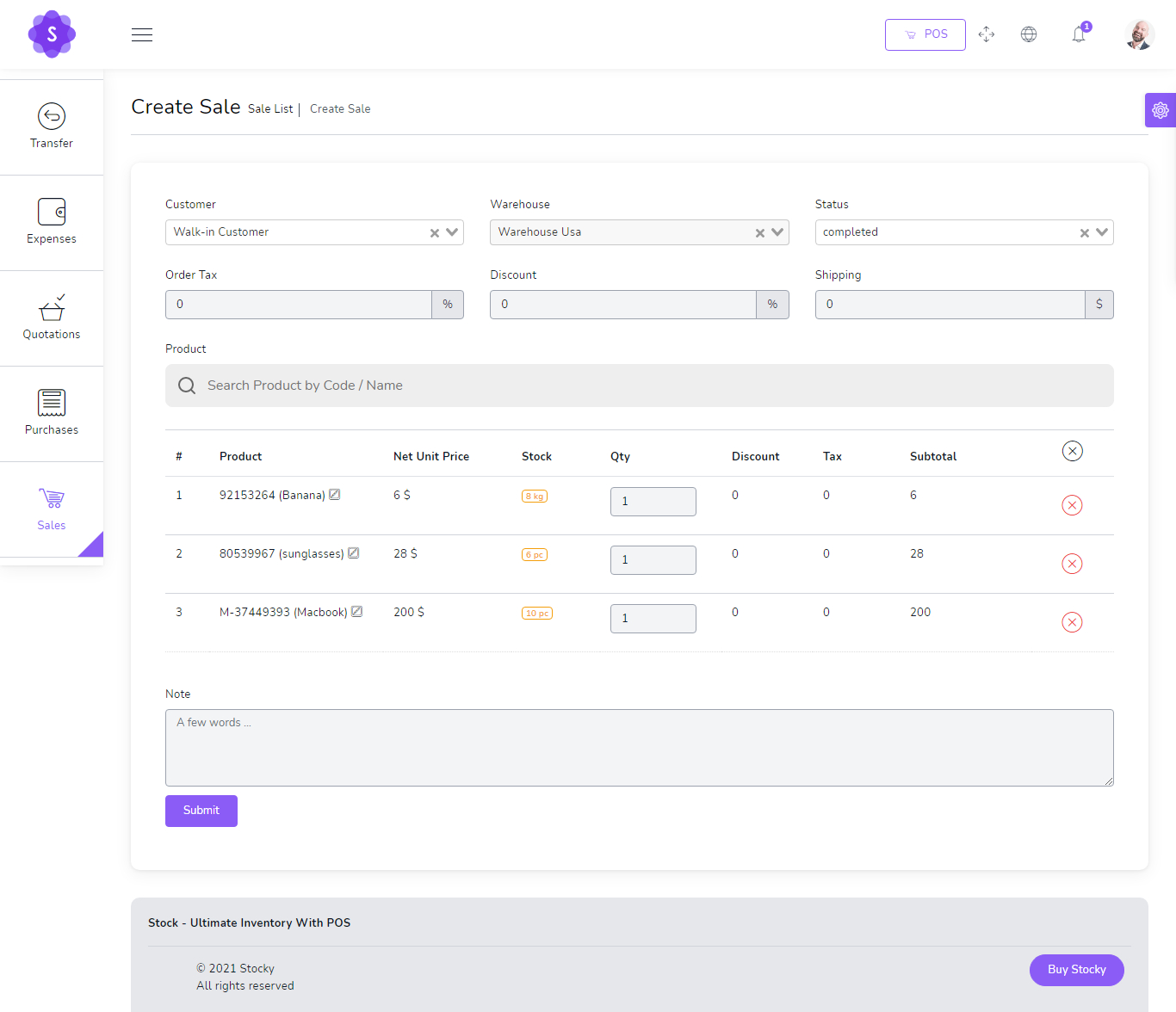Click the edit icon beside Banana

(x=335, y=495)
